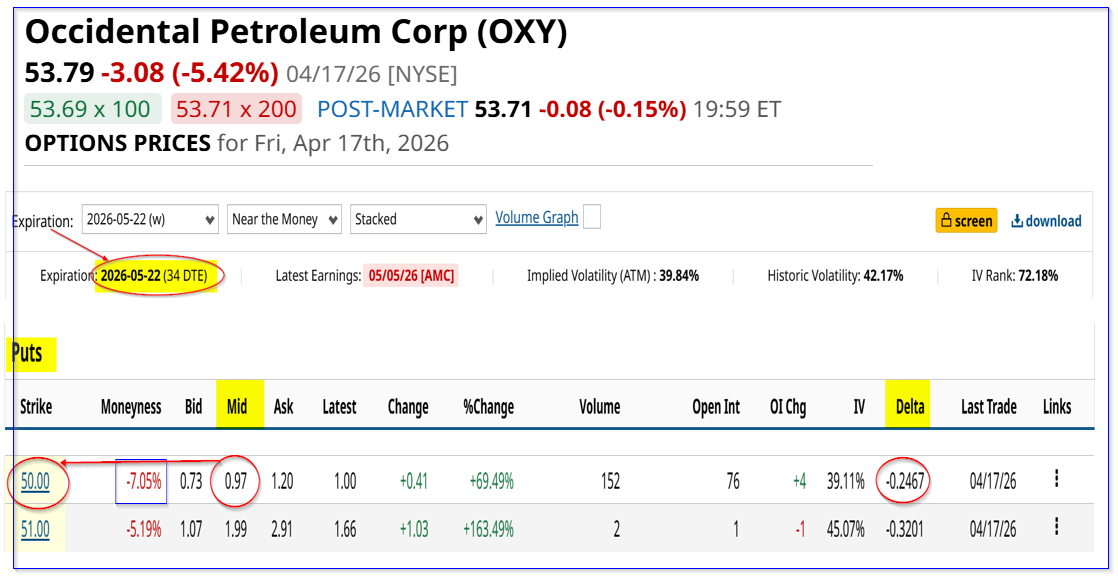Sort by IV column header

coord(858,407)
